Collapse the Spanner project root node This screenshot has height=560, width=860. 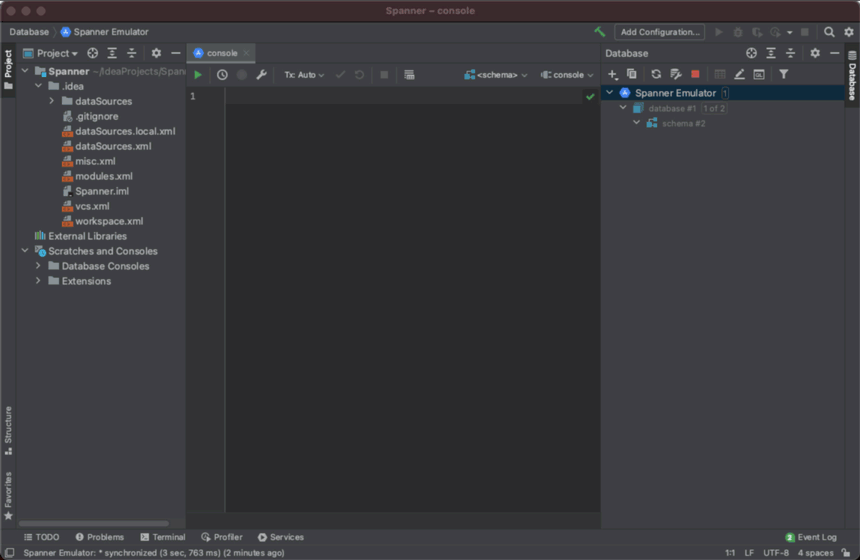coord(25,71)
